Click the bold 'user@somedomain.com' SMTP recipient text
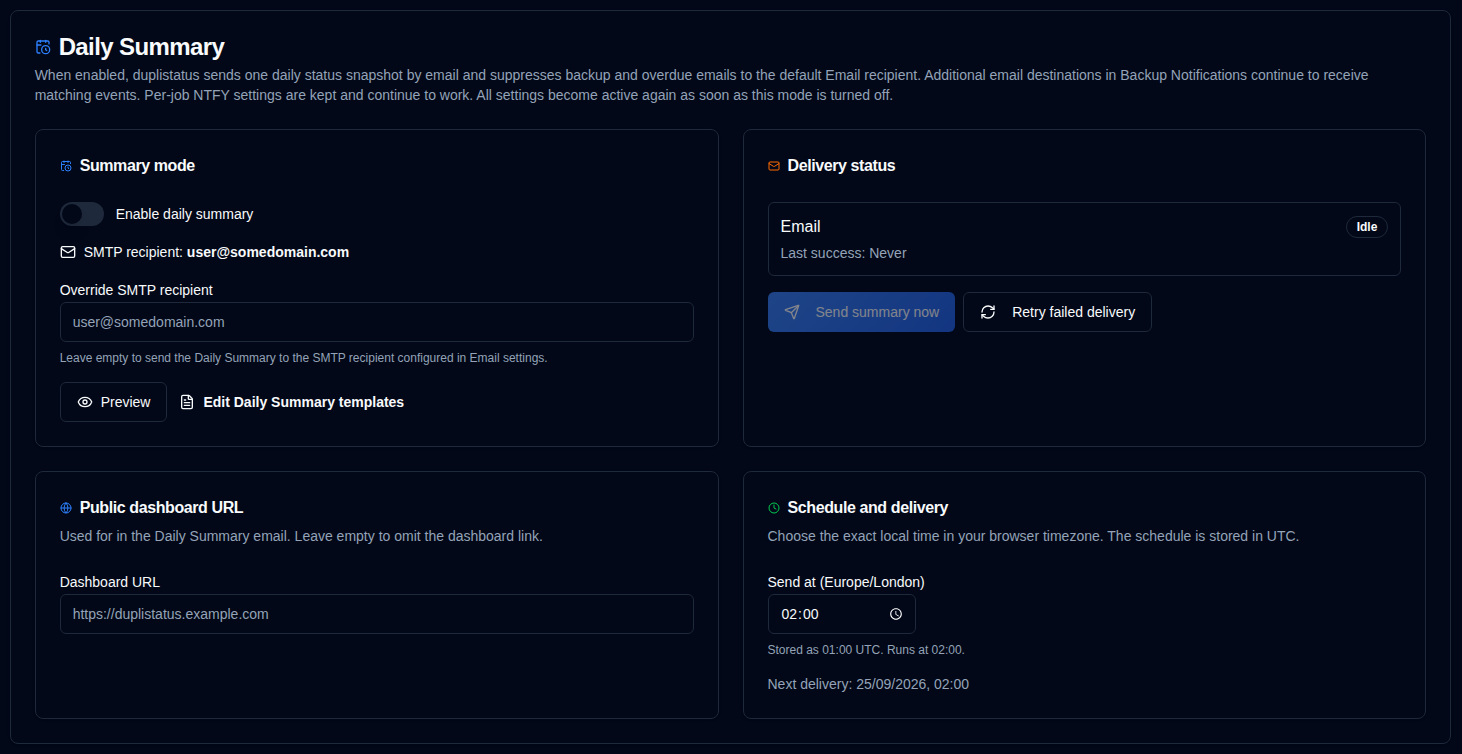1462x754 pixels. coord(268,252)
